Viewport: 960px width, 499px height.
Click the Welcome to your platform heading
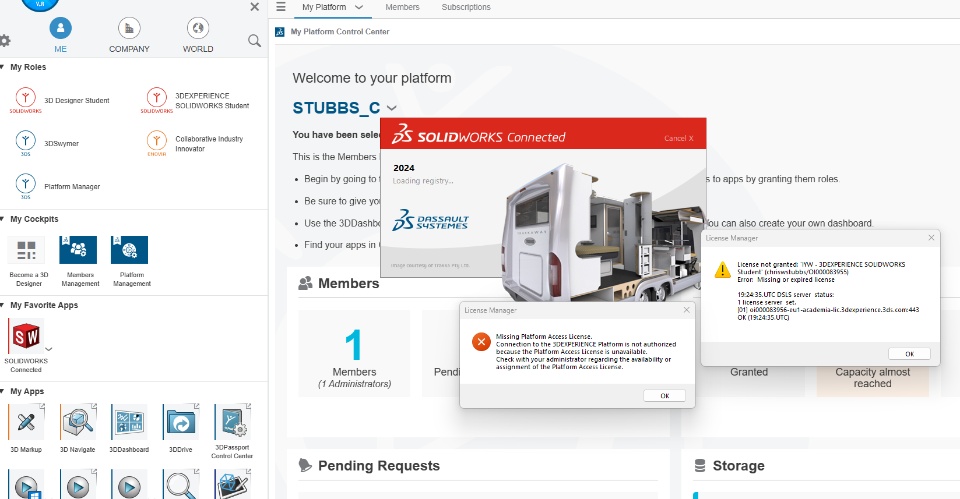pos(372,78)
